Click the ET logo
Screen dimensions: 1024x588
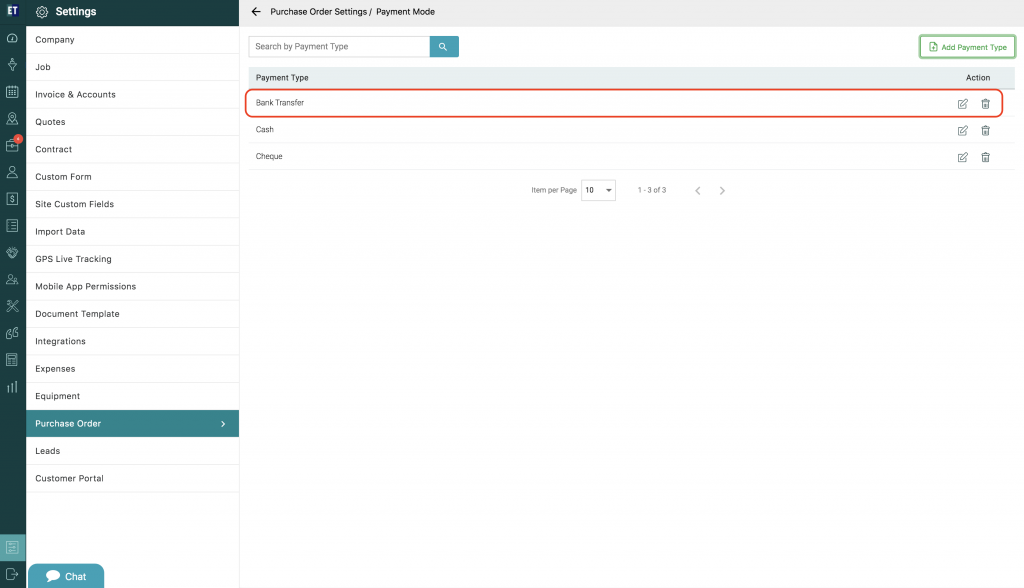pos(12,10)
